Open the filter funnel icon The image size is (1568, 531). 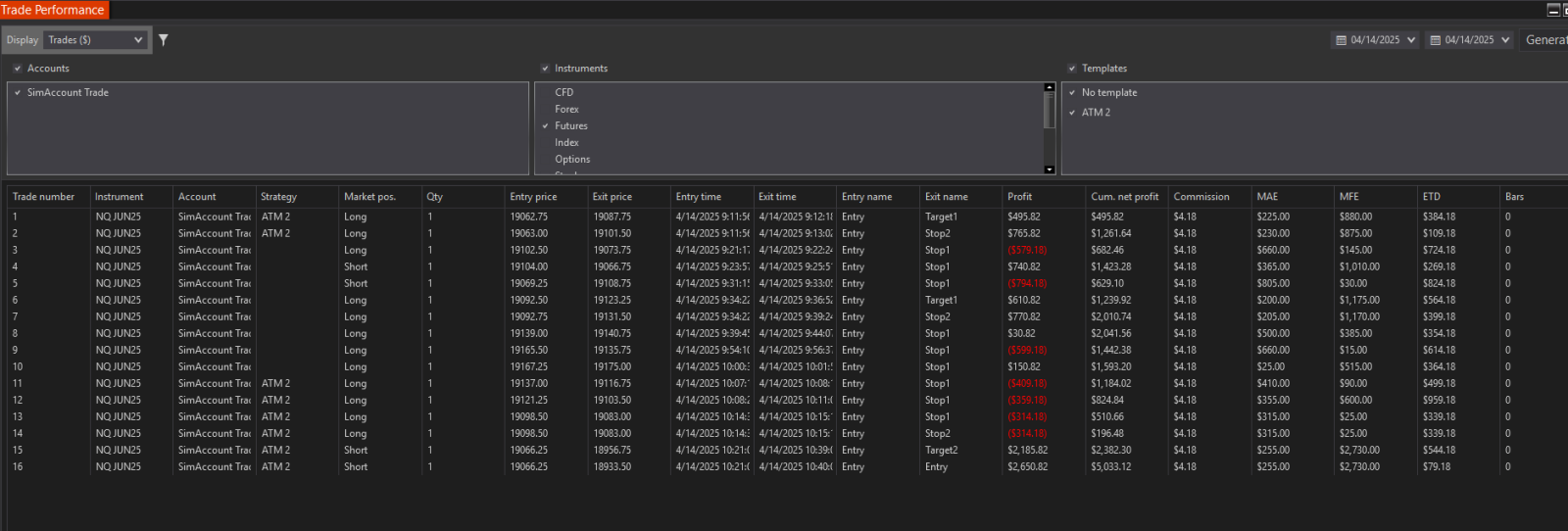pos(164,40)
